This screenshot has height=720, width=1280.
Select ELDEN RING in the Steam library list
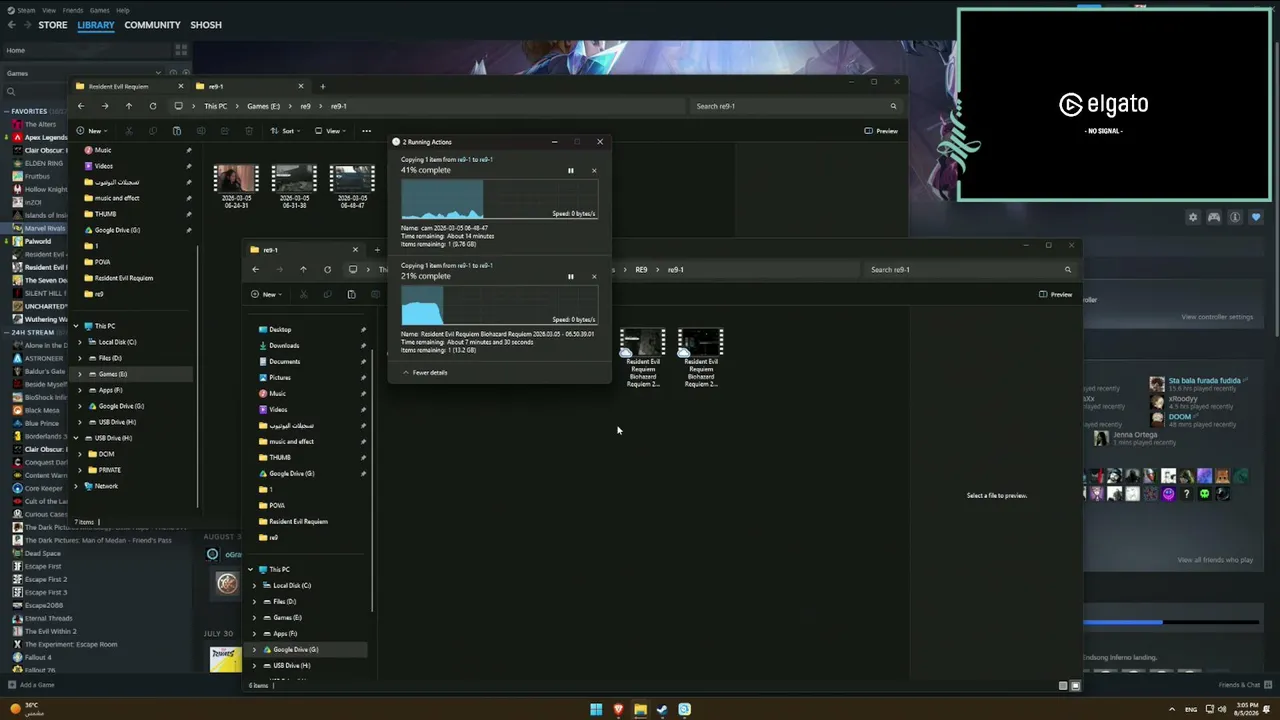point(43,163)
